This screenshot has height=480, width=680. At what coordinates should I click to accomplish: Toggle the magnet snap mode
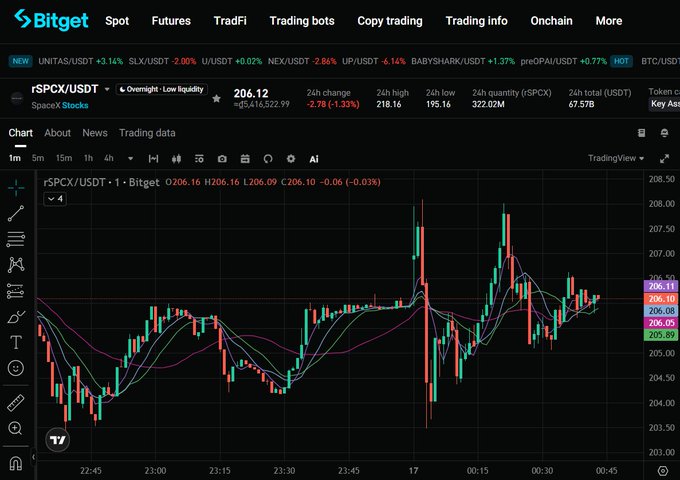(16, 464)
